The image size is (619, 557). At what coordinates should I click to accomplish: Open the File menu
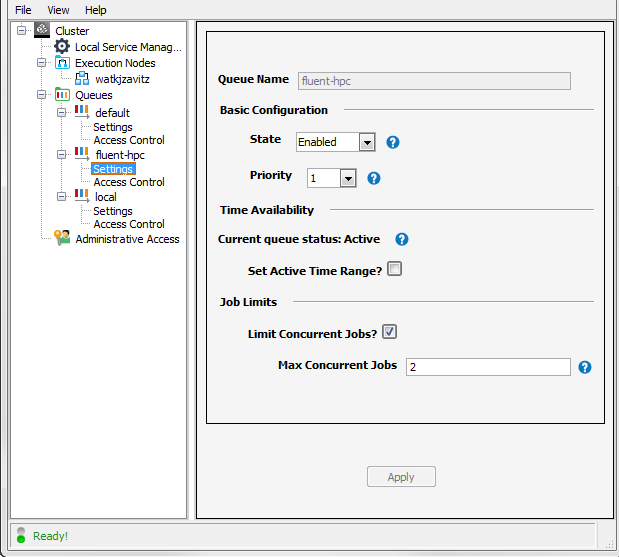23,10
